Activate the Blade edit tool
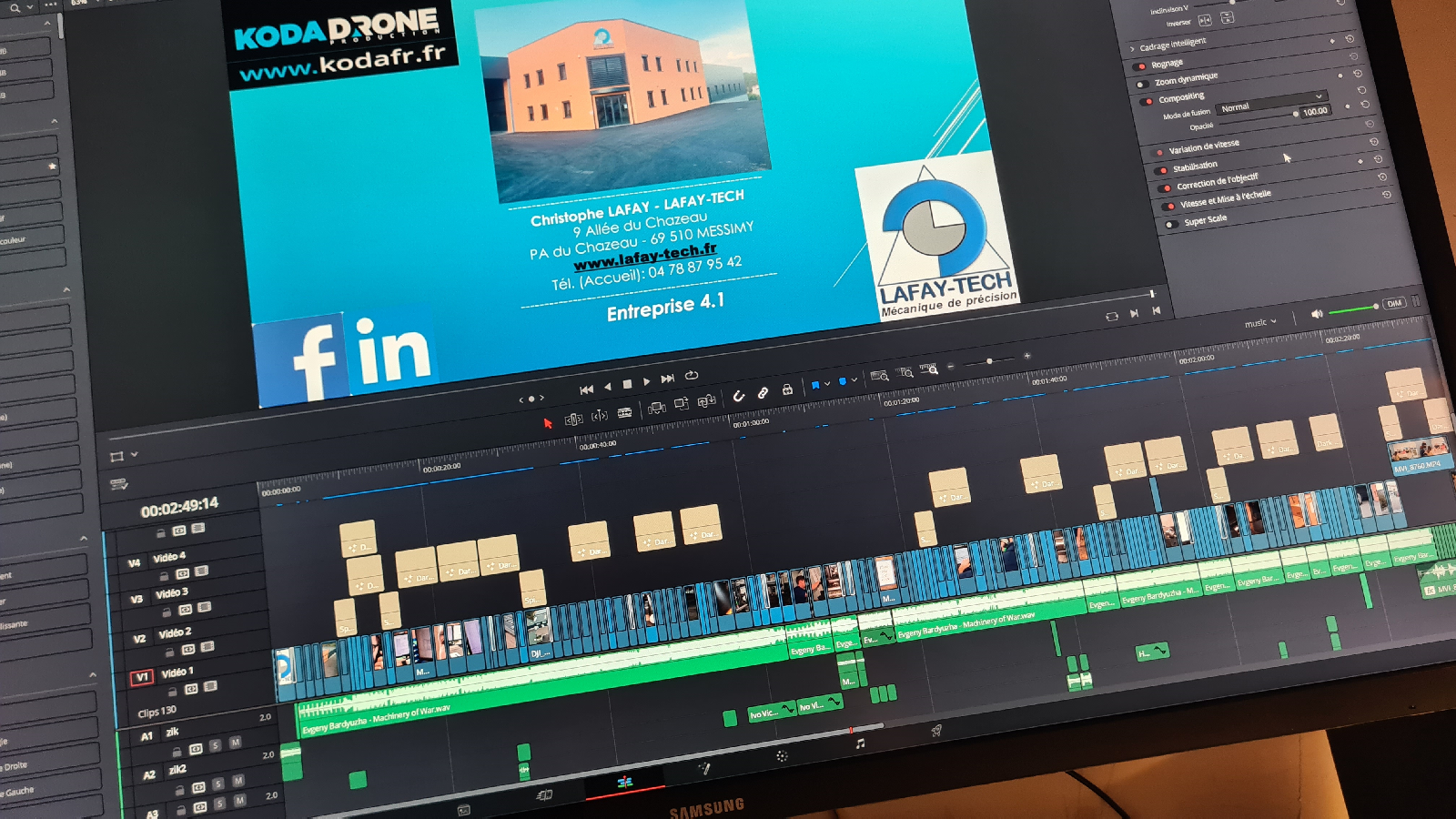Viewport: 1456px width, 819px height. point(624,413)
